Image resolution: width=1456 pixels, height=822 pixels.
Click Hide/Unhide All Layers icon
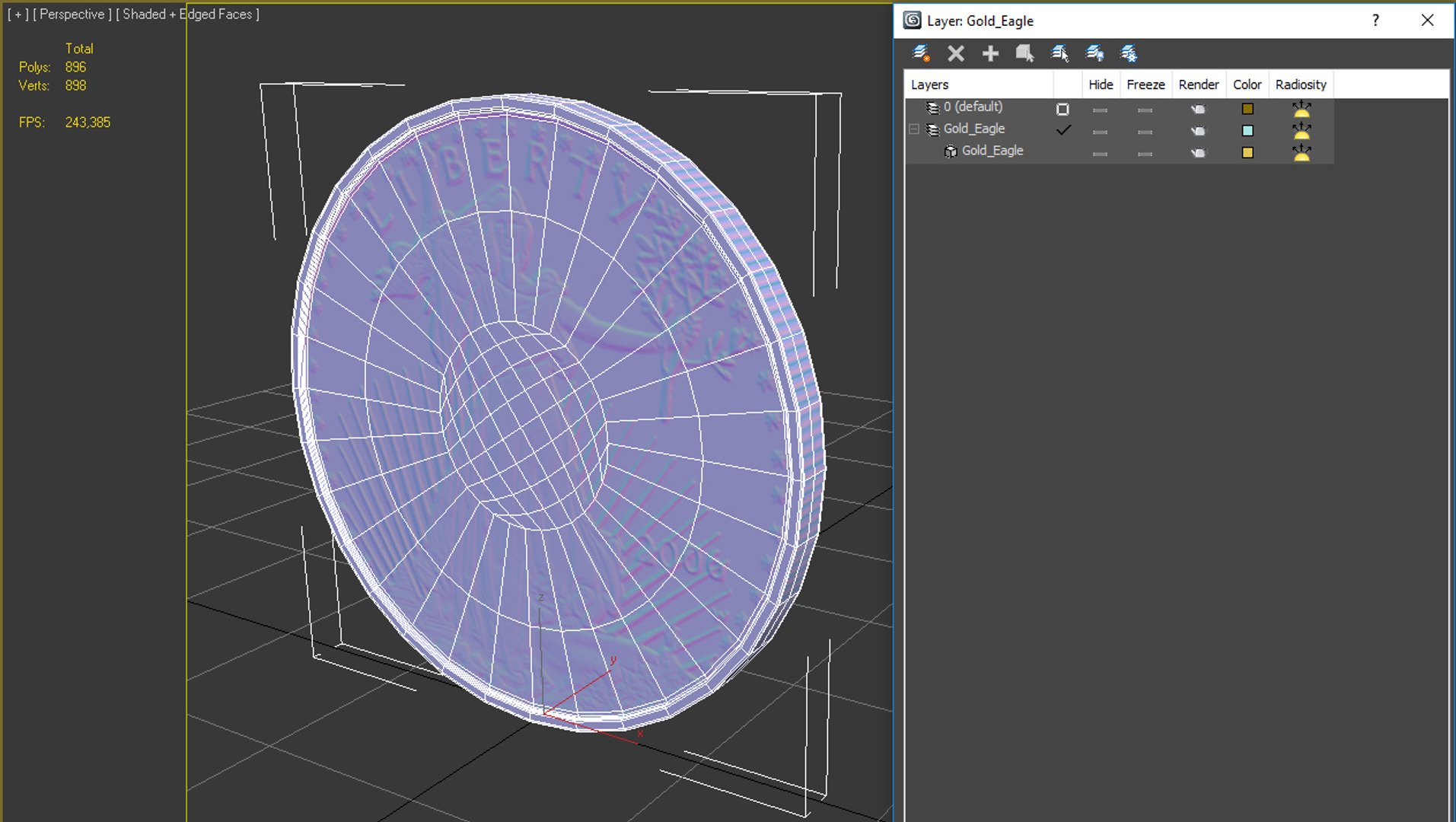[x=1094, y=53]
